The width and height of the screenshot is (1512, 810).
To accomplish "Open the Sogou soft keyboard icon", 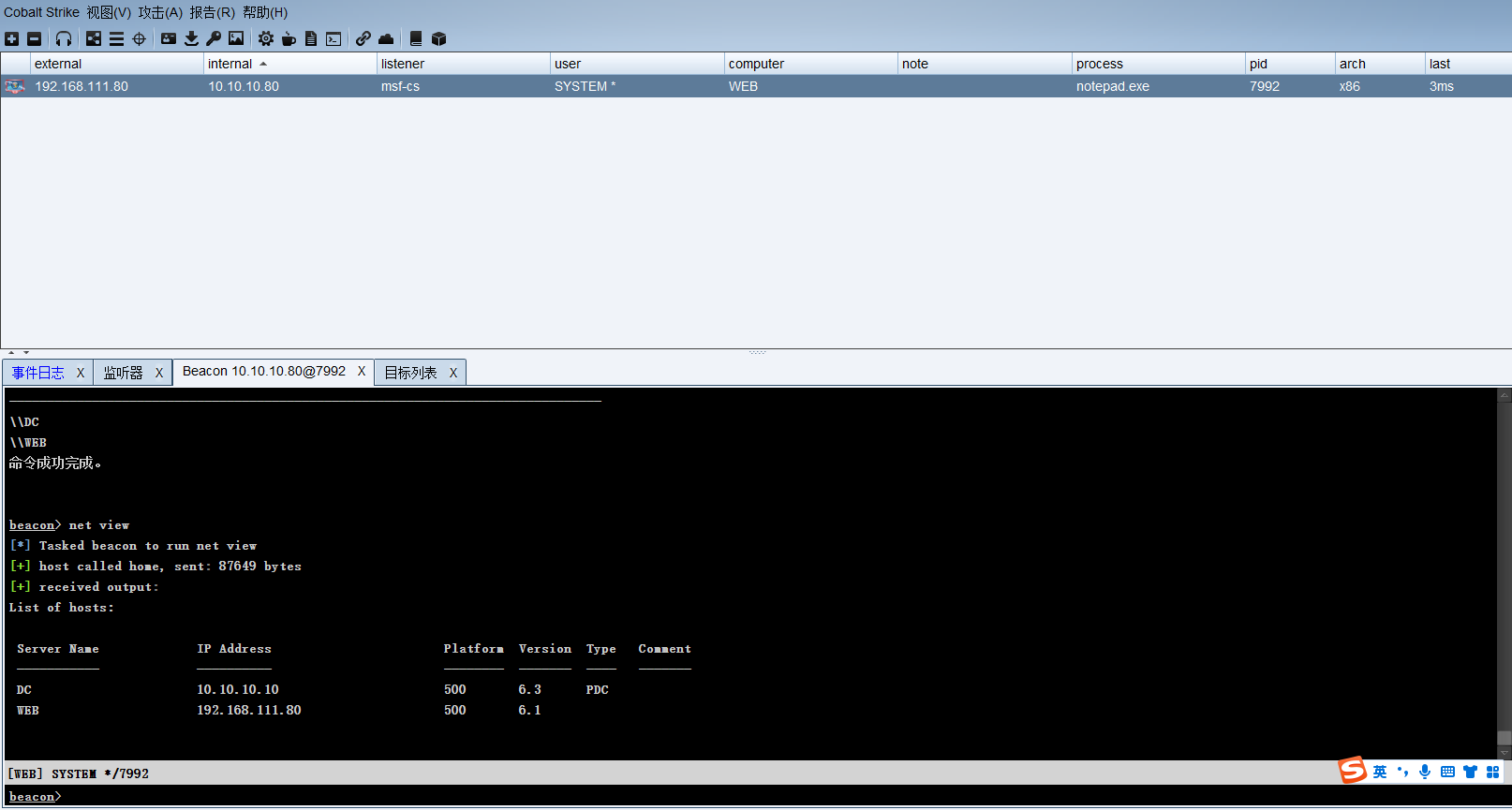I will pos(1447,772).
